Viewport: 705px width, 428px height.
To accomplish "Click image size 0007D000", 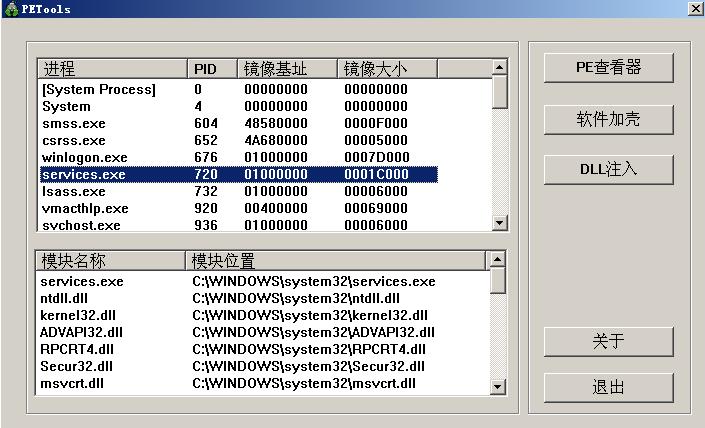I will (377, 158).
